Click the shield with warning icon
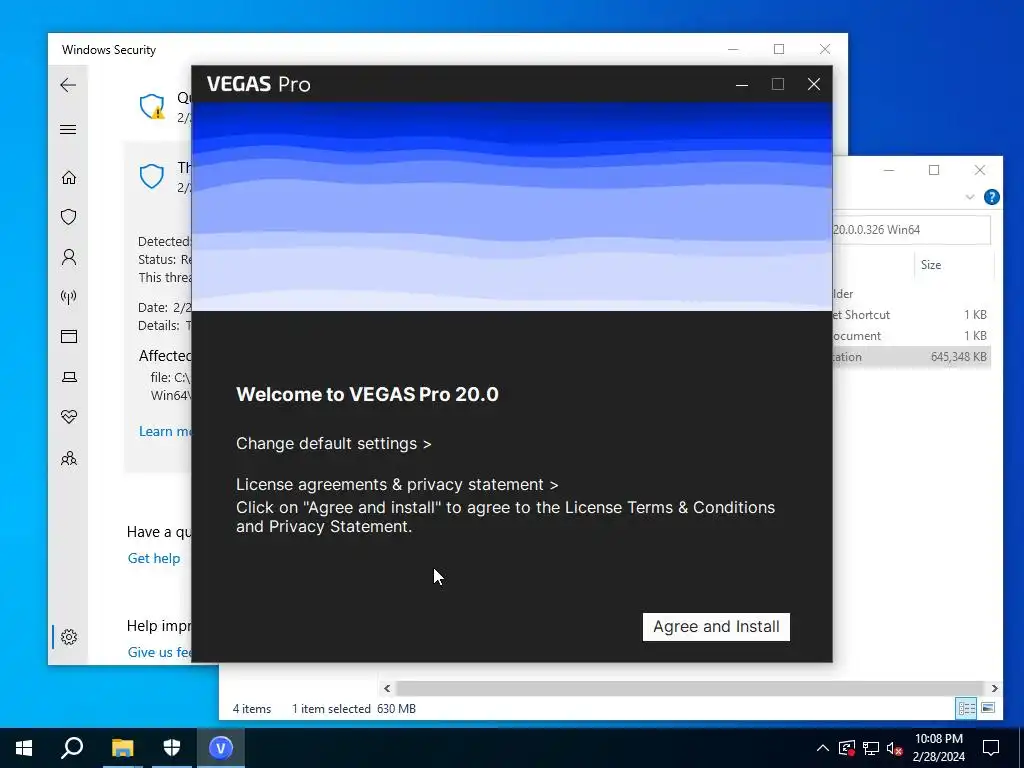This screenshot has height=768, width=1024. [x=152, y=106]
